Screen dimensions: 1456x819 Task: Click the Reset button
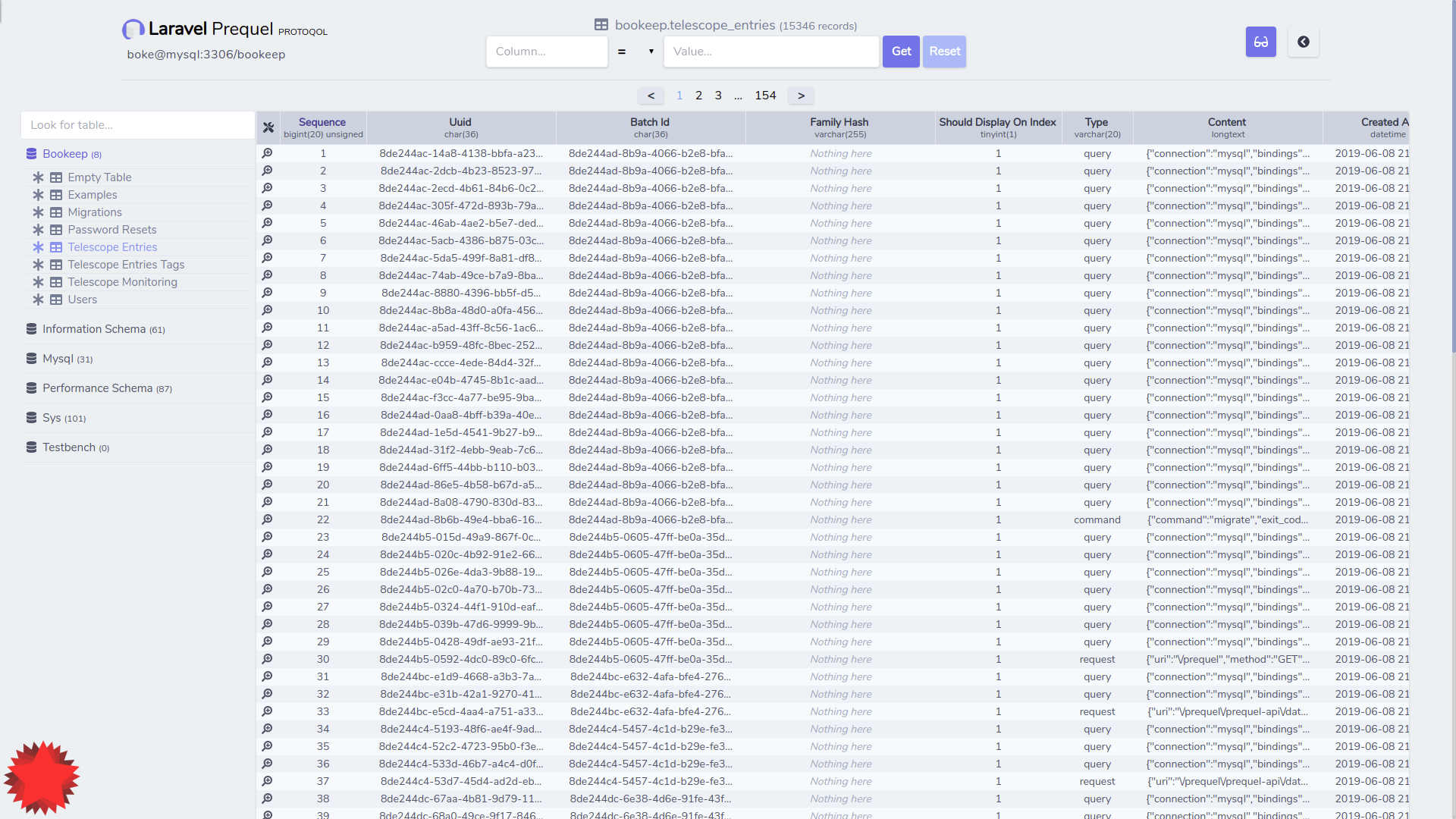point(944,52)
